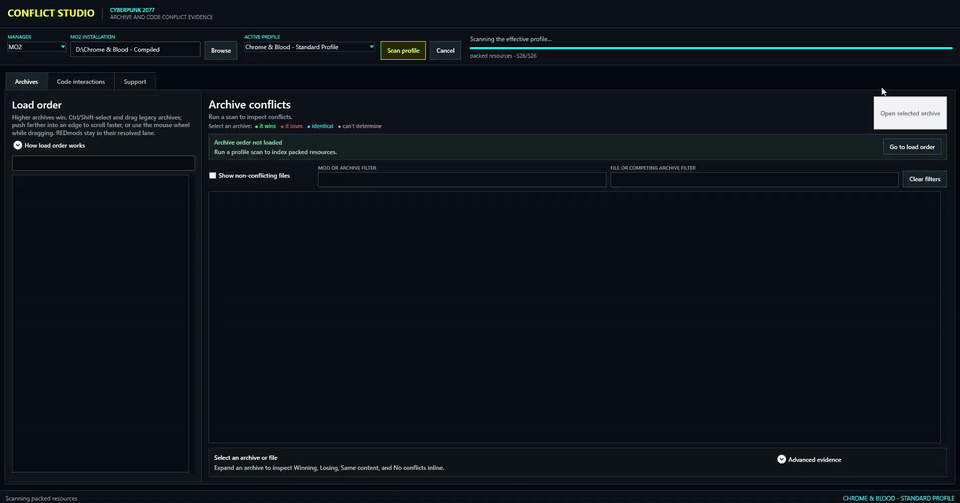Switch to the Archives tab
960x503 pixels.
click(26, 81)
